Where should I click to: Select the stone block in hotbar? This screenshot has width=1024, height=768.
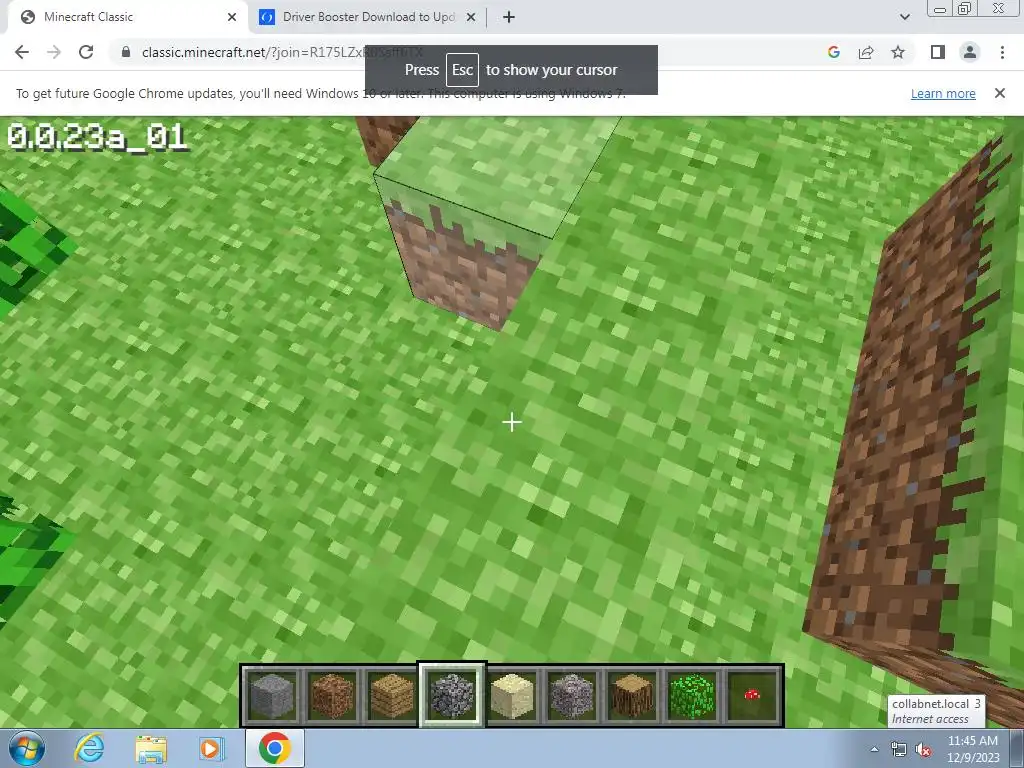pos(272,696)
